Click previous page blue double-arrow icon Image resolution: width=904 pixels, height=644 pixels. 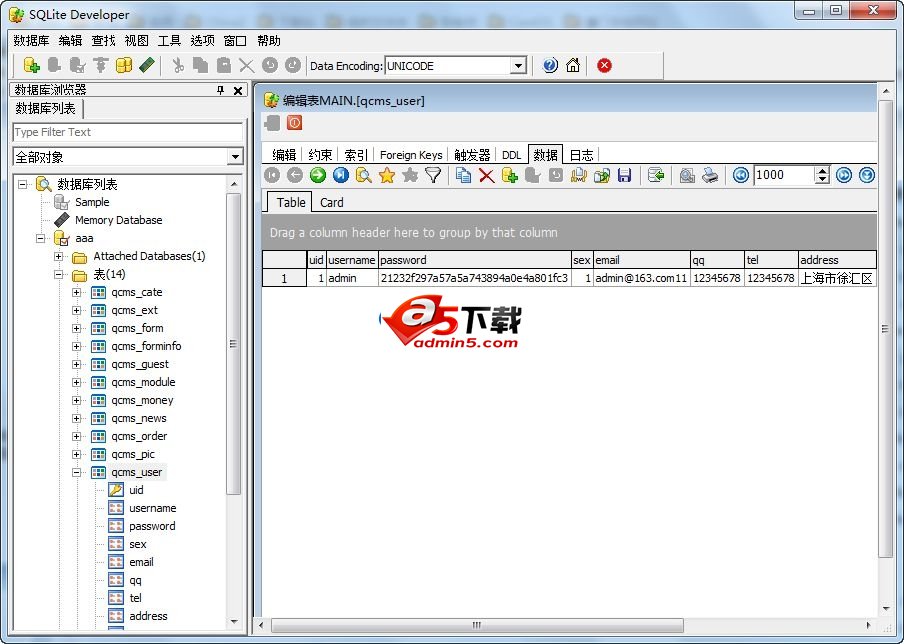coord(741,175)
